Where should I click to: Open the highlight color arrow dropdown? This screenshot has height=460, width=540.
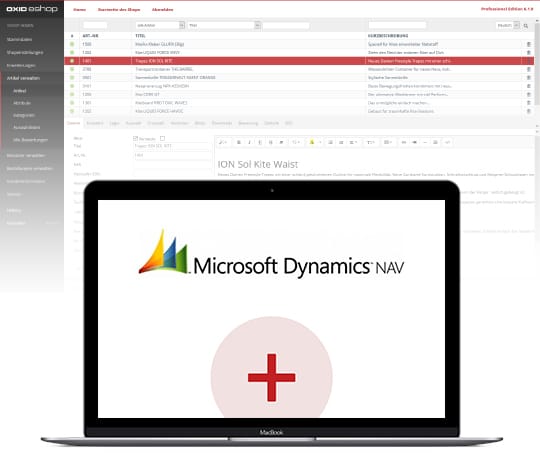pos(320,142)
